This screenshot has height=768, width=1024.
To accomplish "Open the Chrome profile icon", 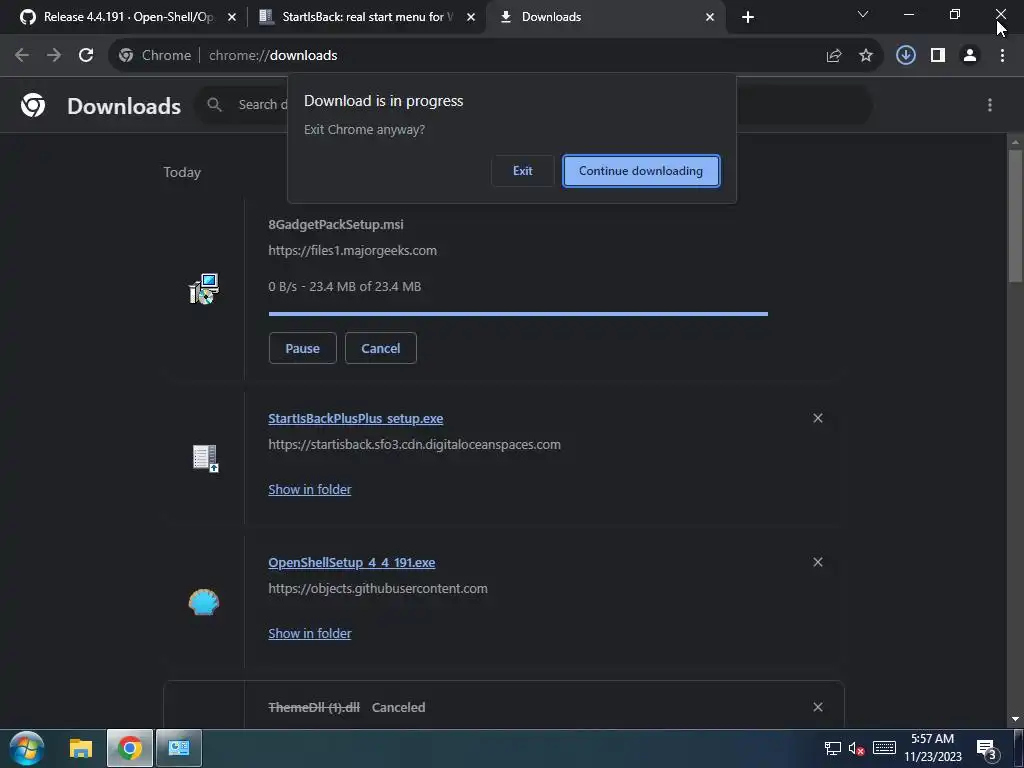I will (970, 56).
